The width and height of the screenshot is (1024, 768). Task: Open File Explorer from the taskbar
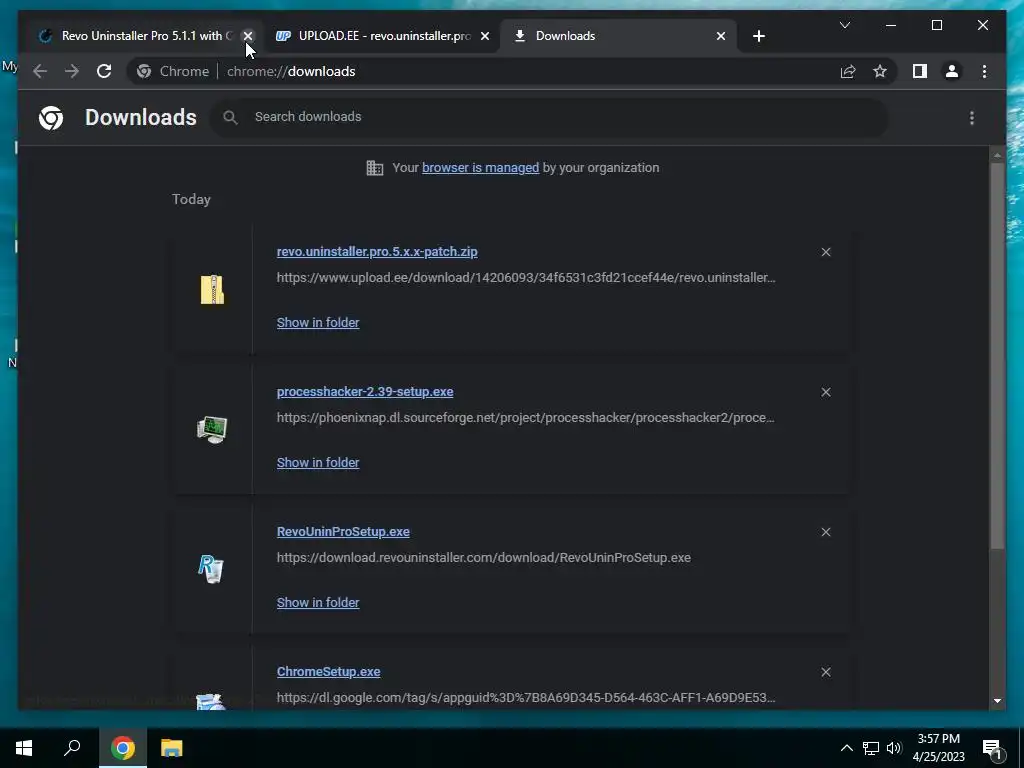(x=172, y=748)
